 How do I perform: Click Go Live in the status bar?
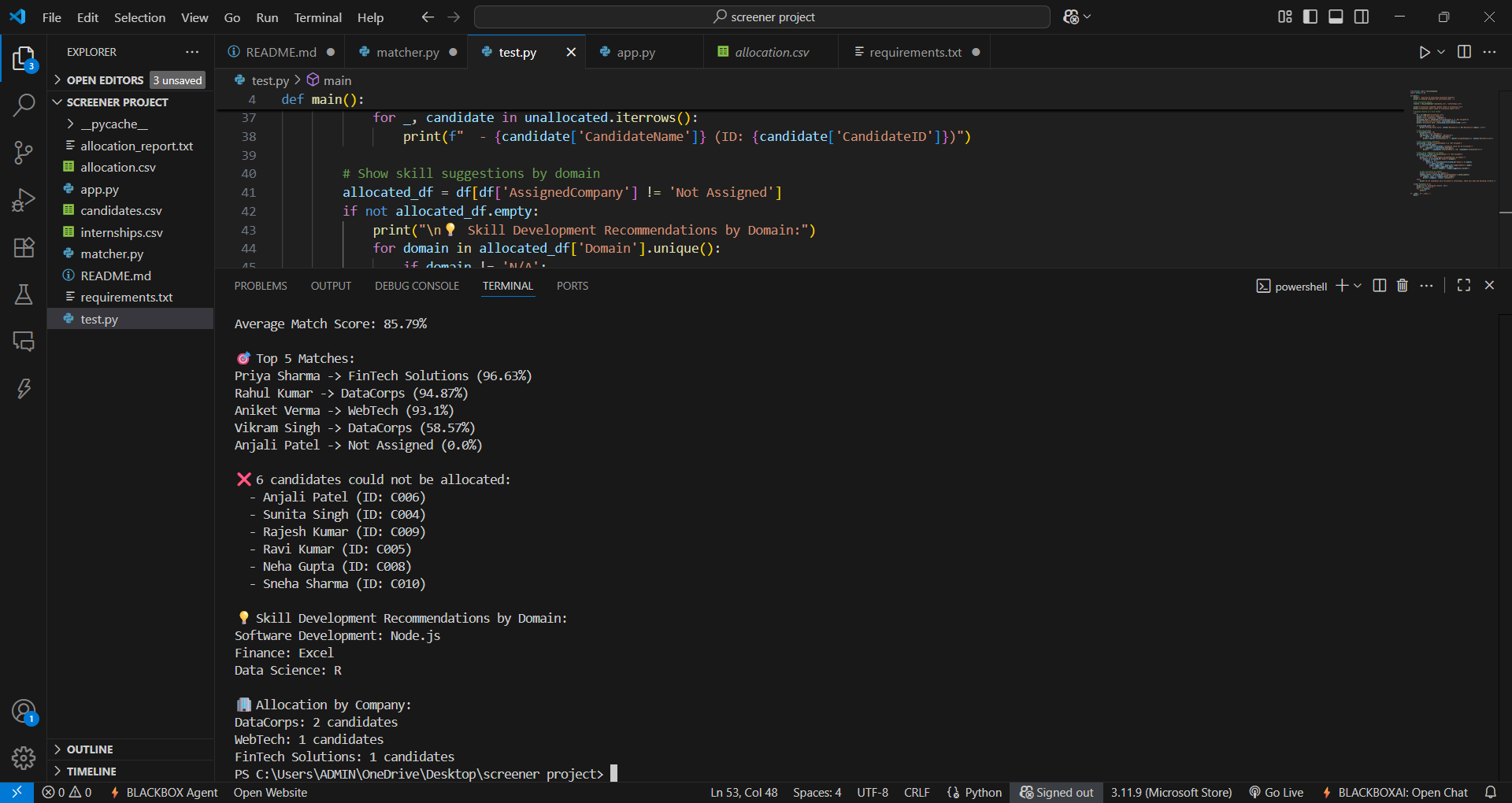tap(1277, 793)
